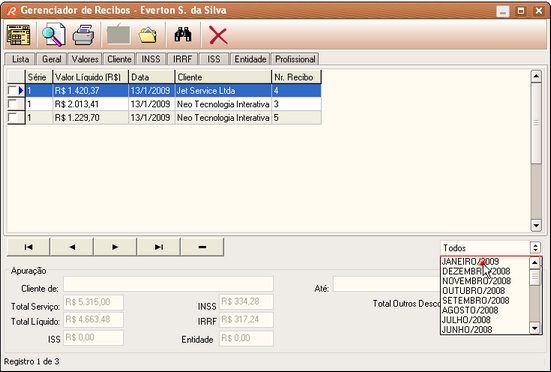Maximize the Gerenciador de Recibos window

pos(521,11)
